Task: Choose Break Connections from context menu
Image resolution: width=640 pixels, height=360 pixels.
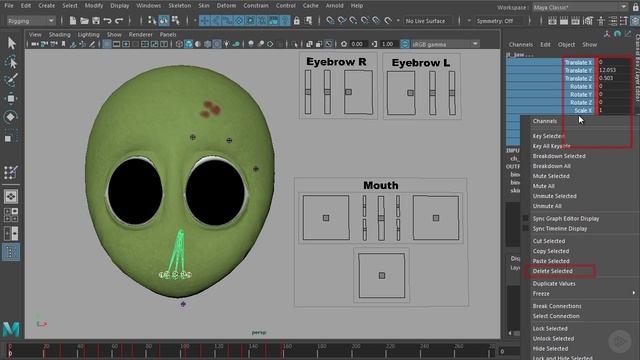Action: click(x=557, y=306)
